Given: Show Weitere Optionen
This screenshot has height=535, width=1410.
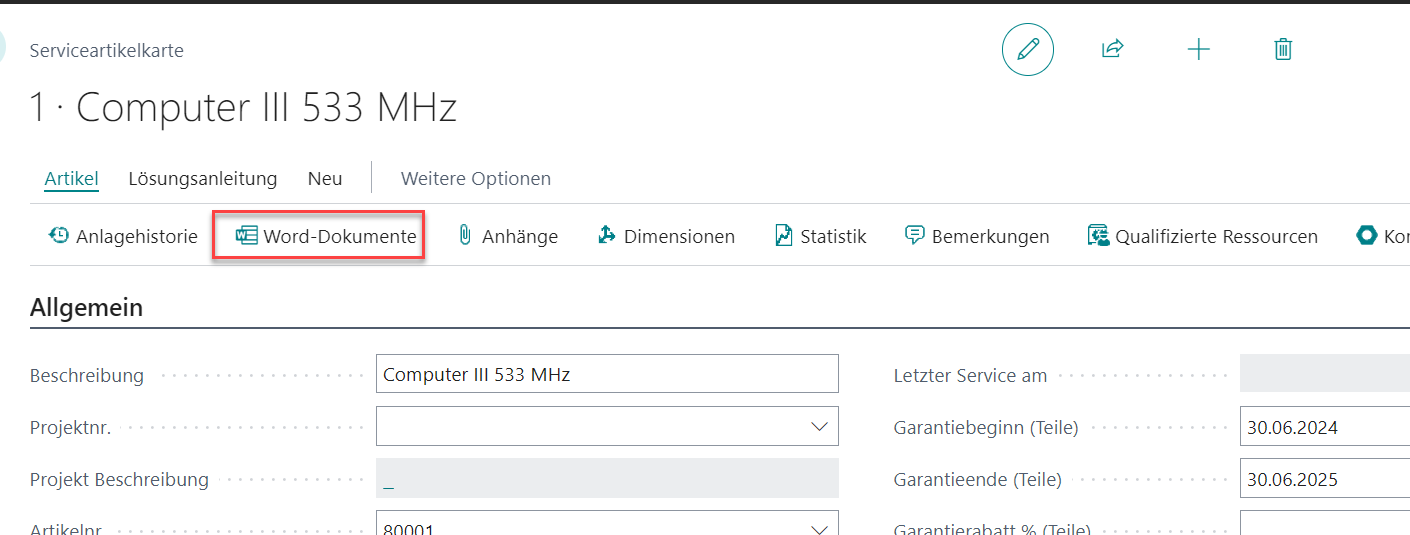Looking at the screenshot, I should tap(476, 179).
